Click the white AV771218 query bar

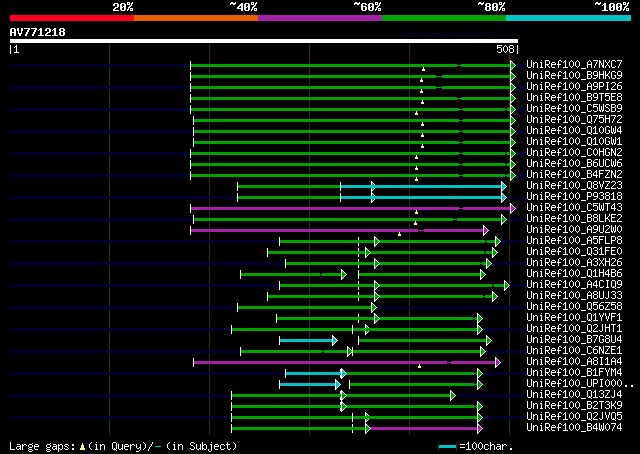point(264,41)
